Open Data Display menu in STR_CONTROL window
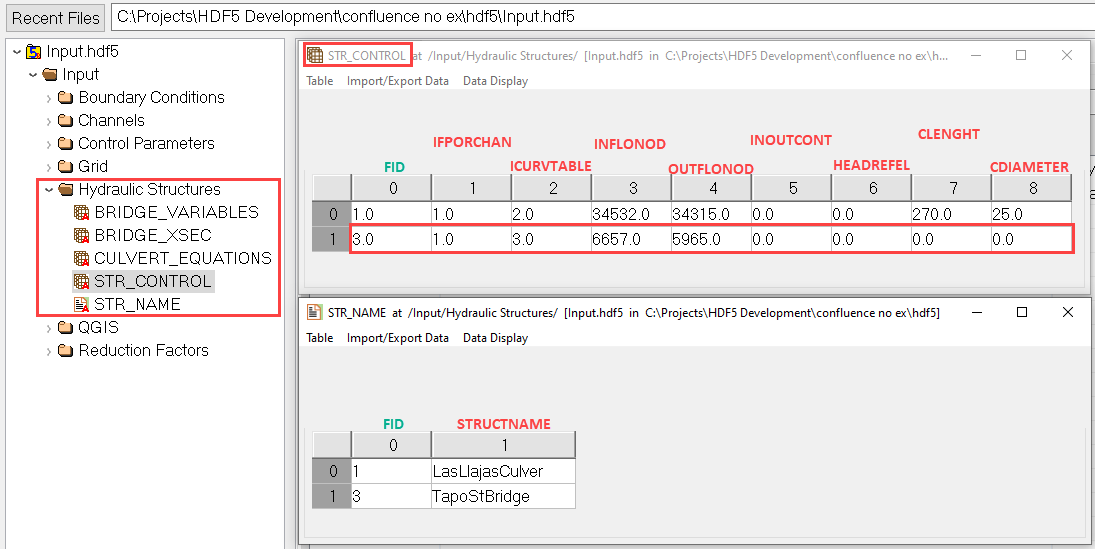1095x549 pixels. tap(495, 81)
